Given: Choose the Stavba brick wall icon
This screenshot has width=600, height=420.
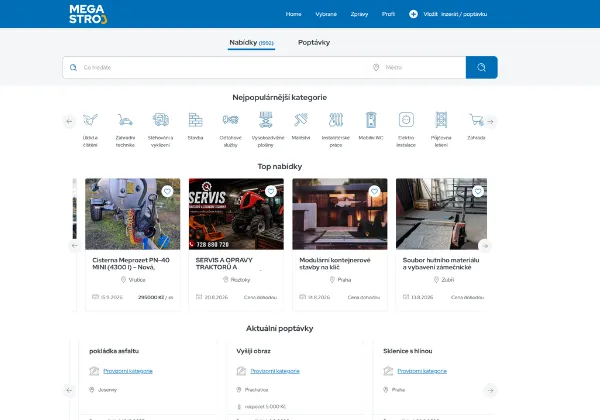Looking at the screenshot, I should coord(196,120).
